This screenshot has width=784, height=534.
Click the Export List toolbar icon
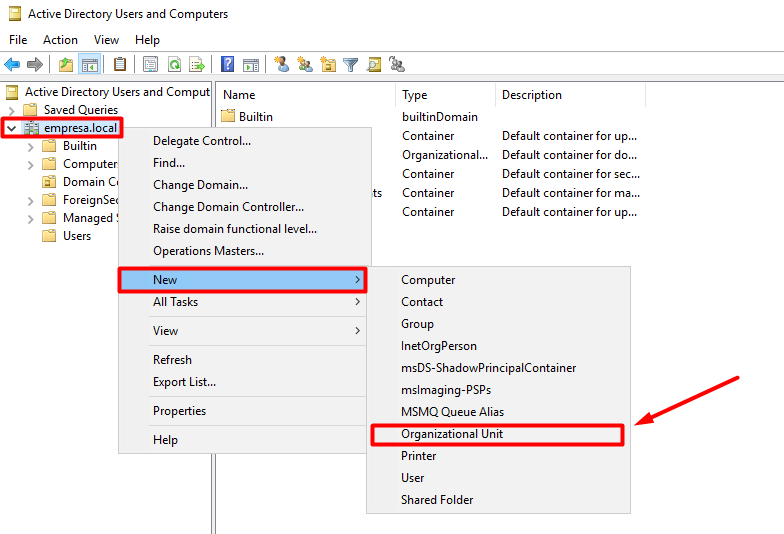tap(197, 64)
